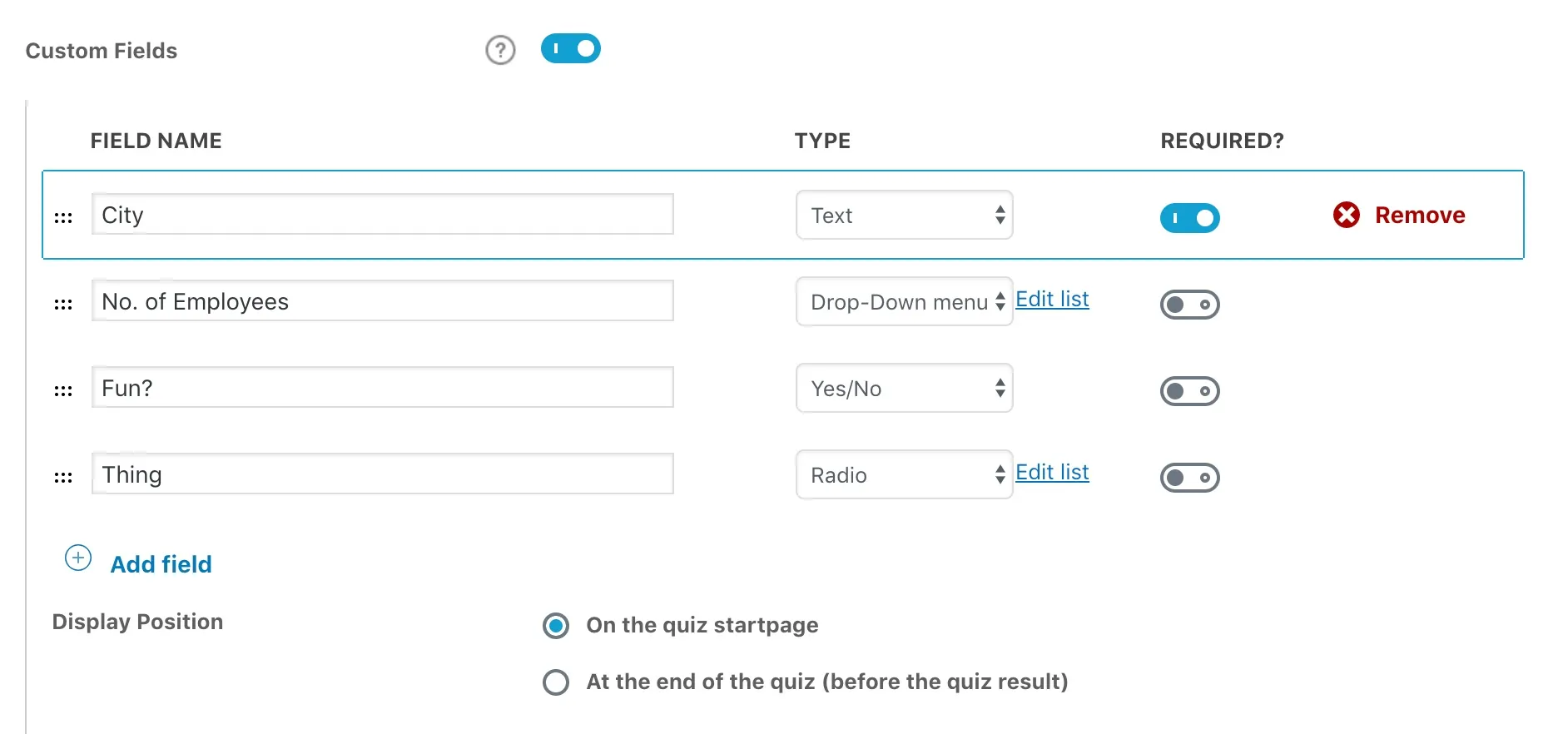This screenshot has width=1568, height=734.
Task: Click the drag handle beside the Thing field
Action: [63, 476]
